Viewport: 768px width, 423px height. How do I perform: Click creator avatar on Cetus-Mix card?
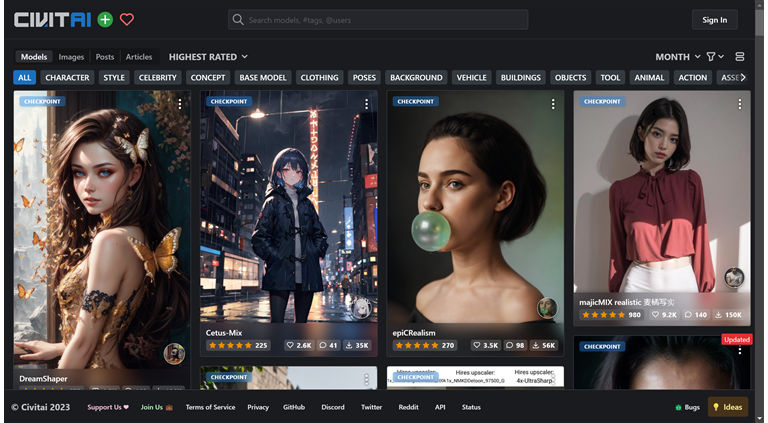click(360, 307)
